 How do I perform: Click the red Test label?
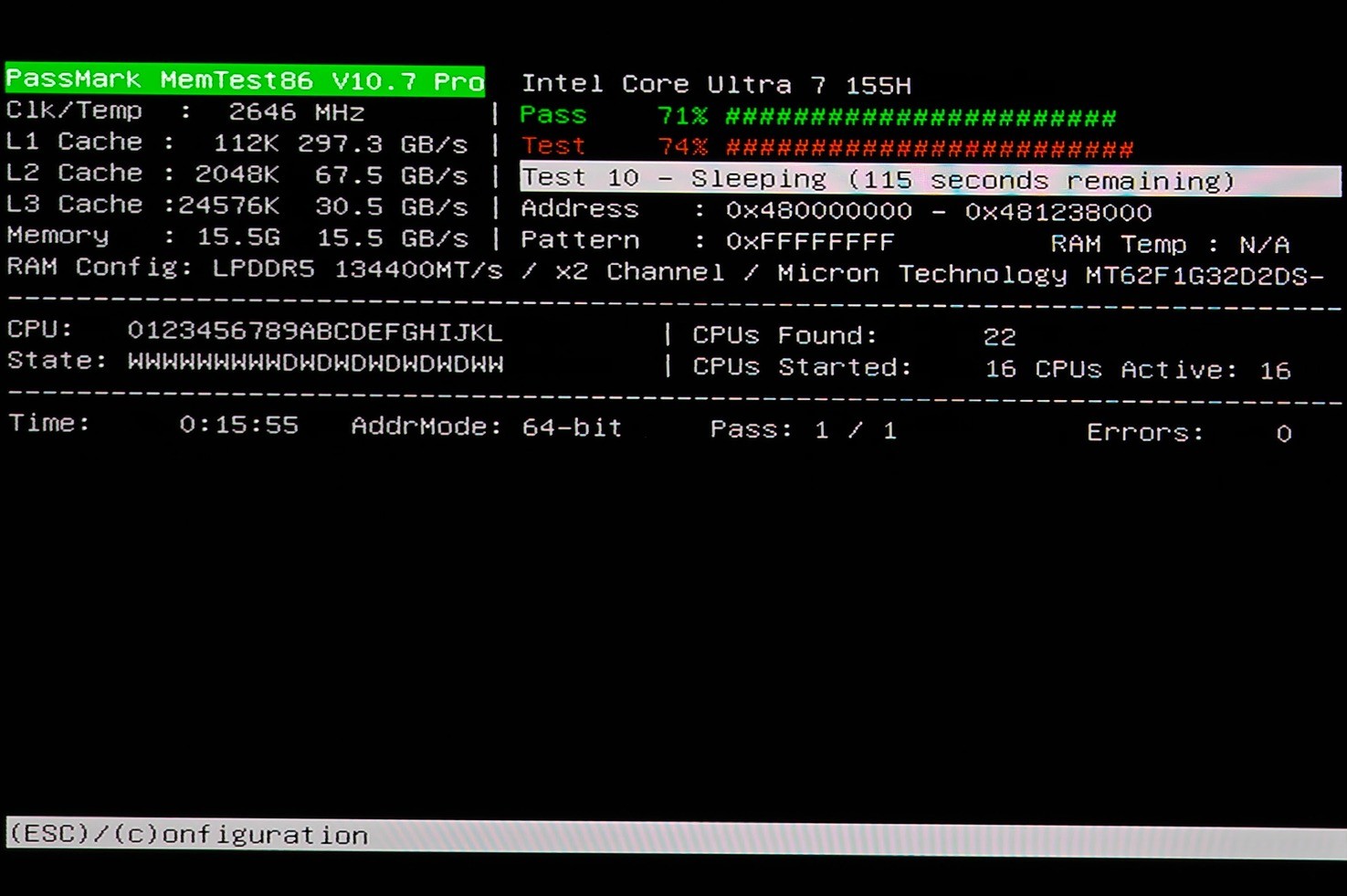tap(552, 146)
